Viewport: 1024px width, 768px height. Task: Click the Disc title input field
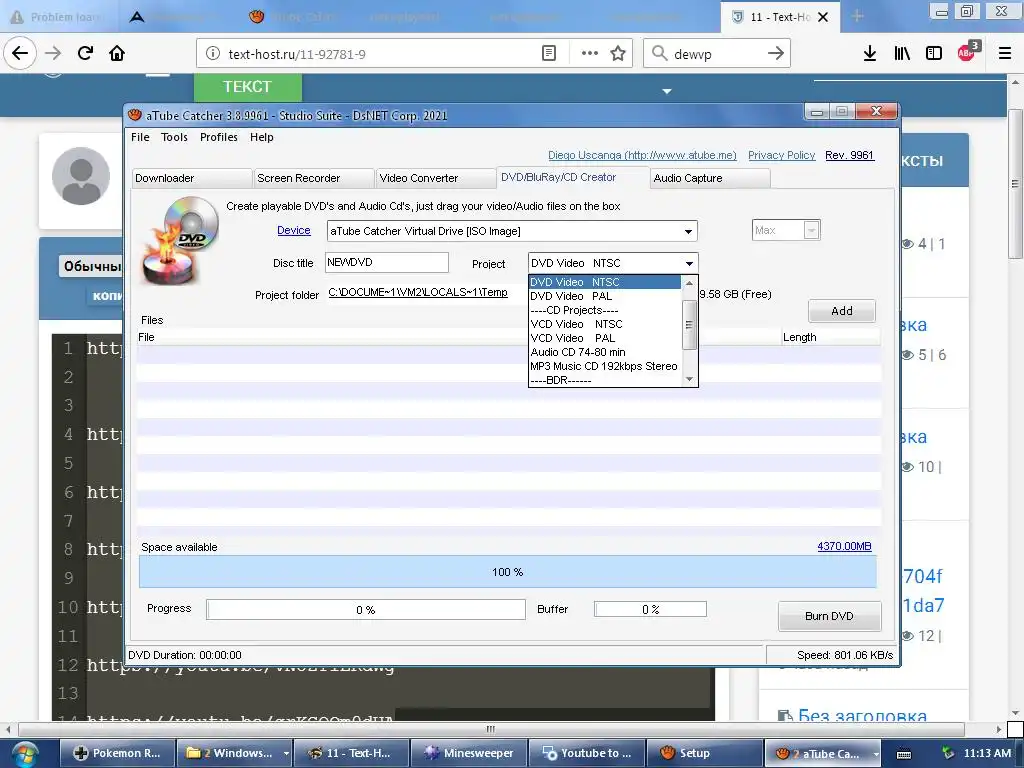pos(387,263)
